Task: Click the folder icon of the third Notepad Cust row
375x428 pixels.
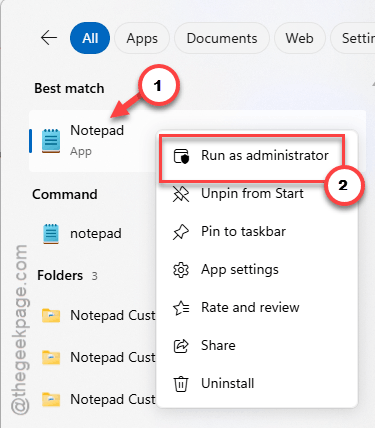Action: click(51, 399)
